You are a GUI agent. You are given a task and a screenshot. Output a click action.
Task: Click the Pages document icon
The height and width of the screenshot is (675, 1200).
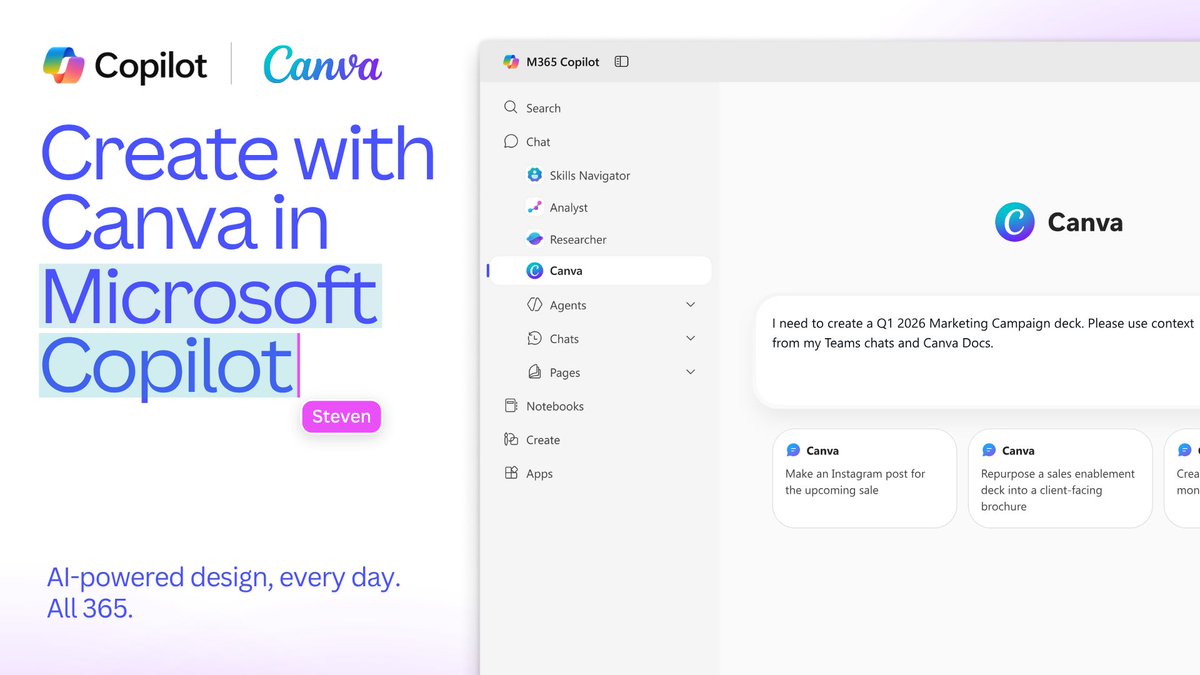point(534,372)
